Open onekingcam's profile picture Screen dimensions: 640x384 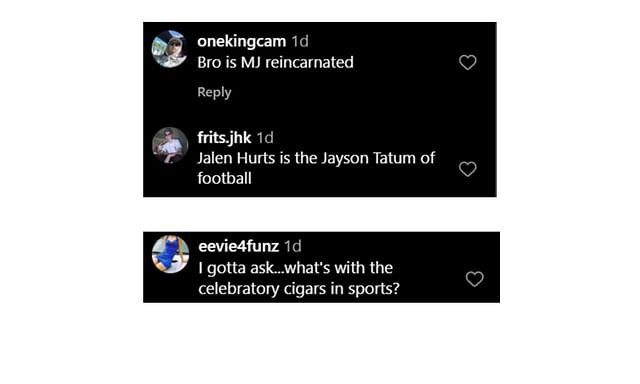(170, 49)
